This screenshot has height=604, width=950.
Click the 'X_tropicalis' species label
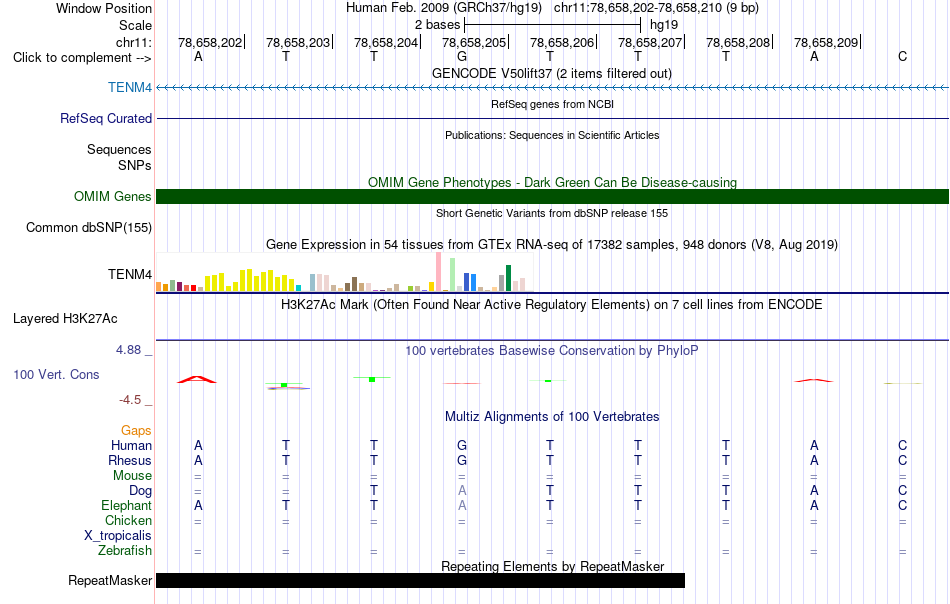(x=118, y=536)
